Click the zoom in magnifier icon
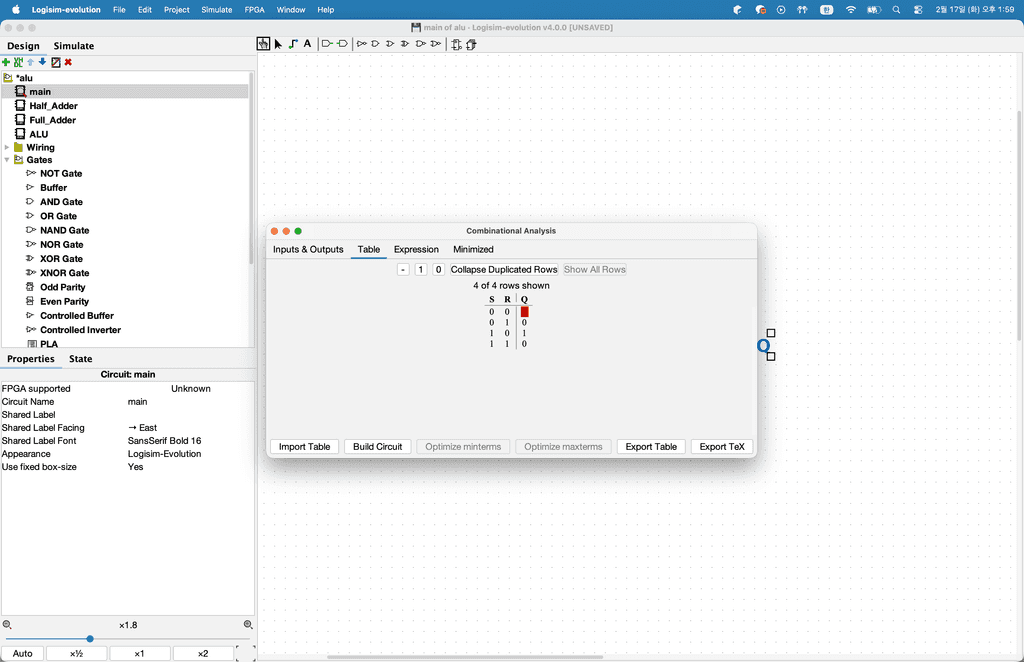The width and height of the screenshot is (1024, 662). pyautogui.click(x=248, y=625)
